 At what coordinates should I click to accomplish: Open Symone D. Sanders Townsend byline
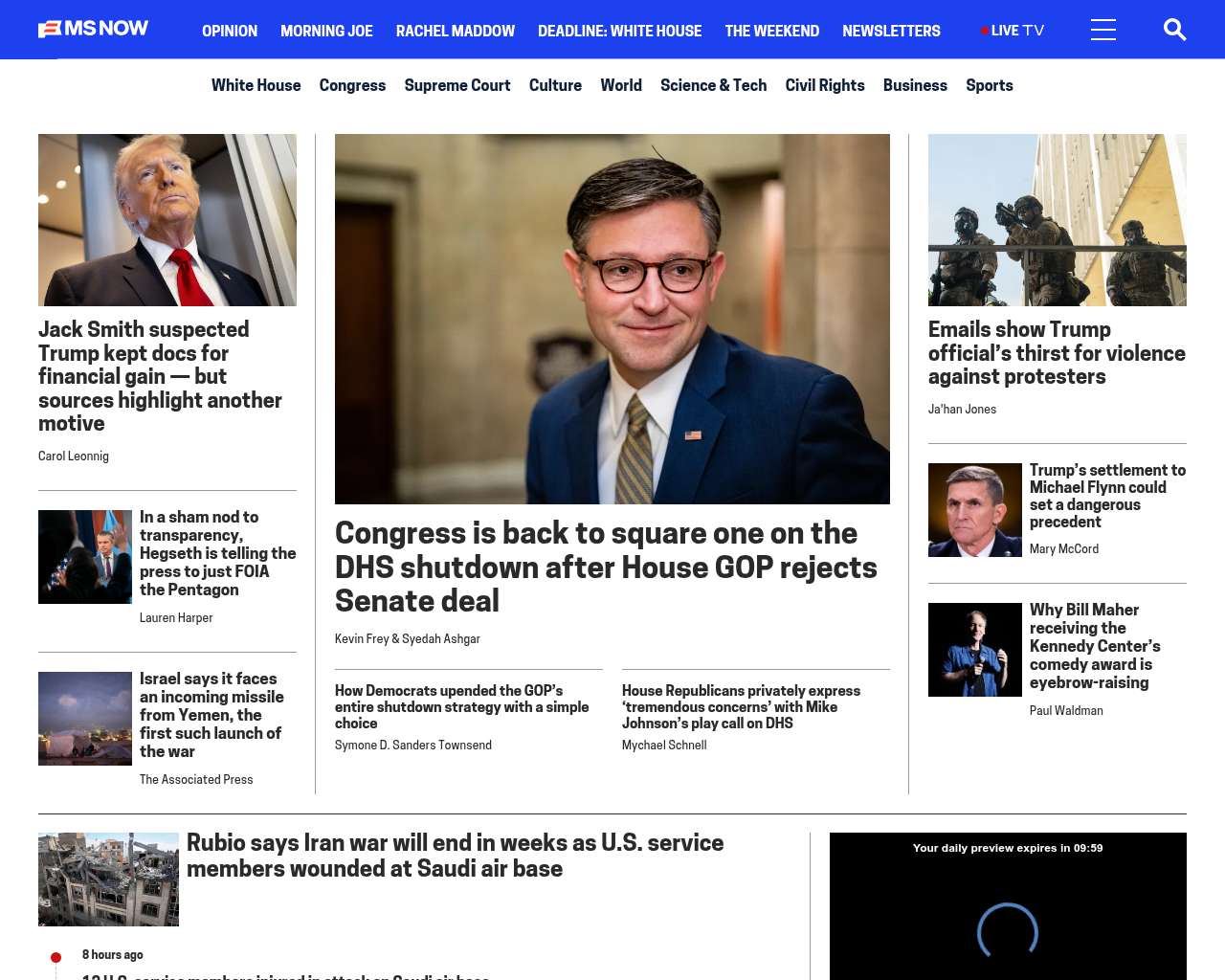click(413, 746)
